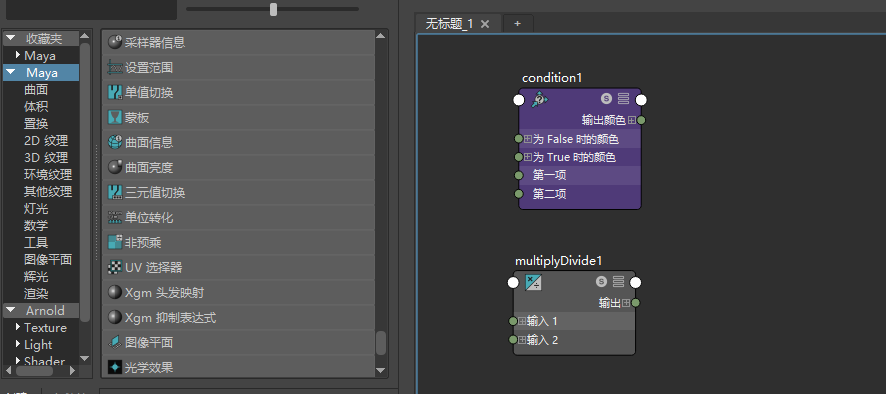Select the Xgm 头发映射 node icon
This screenshot has width=886, height=394.
(x=115, y=293)
